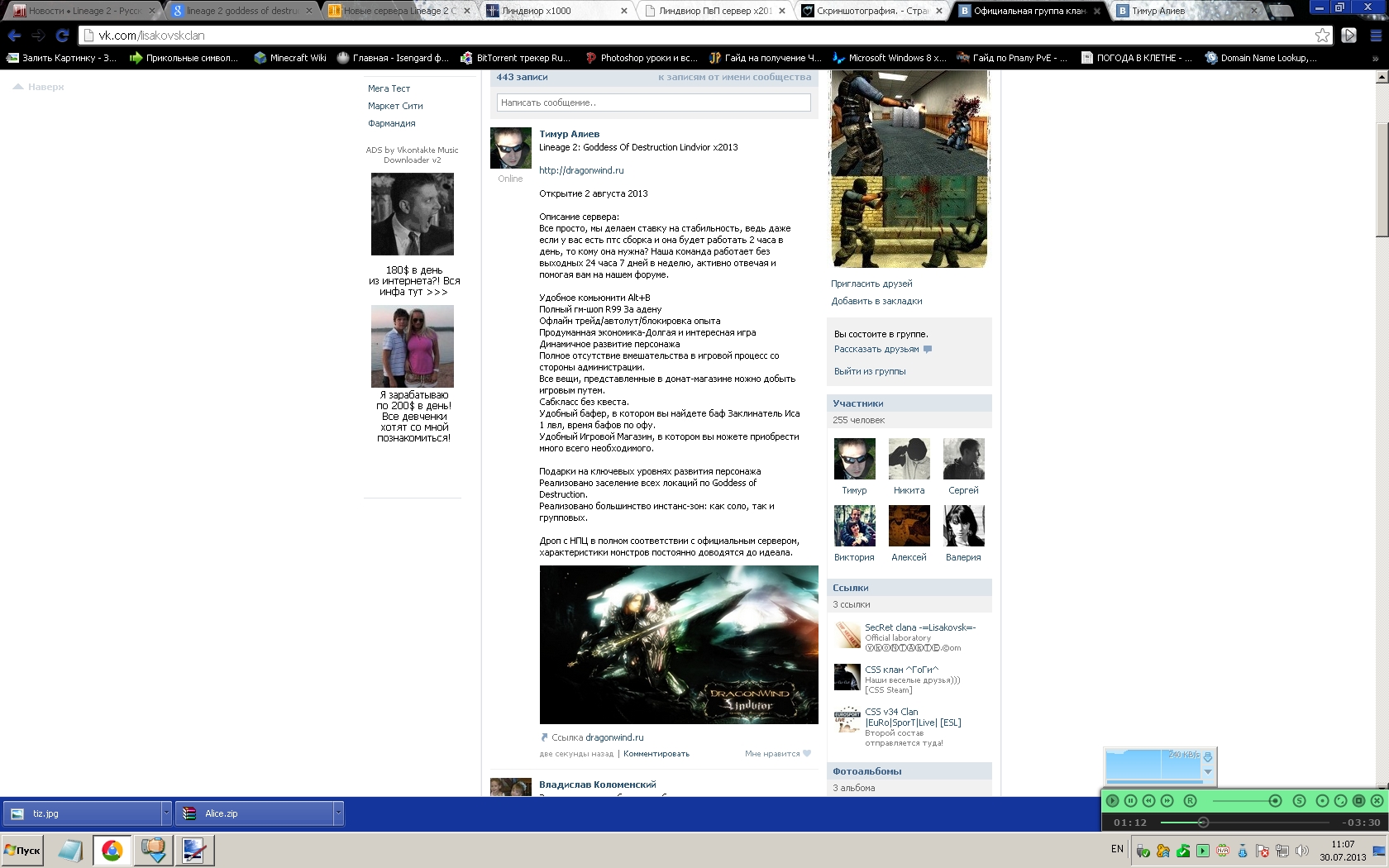
Task: Click the EN language indicator
Action: (1117, 849)
